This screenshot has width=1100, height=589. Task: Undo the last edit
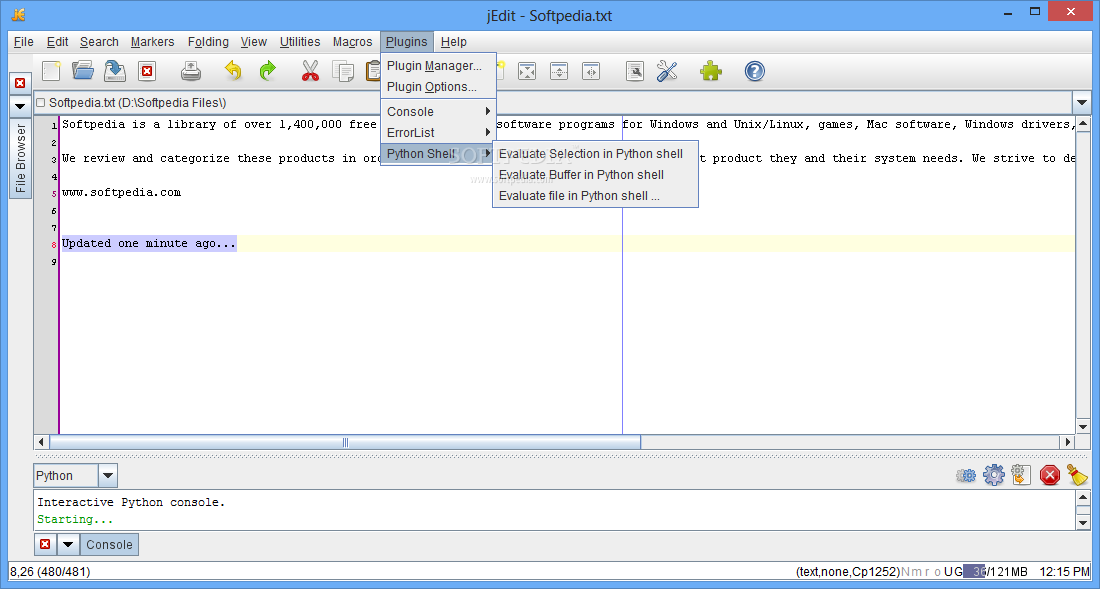tap(234, 71)
